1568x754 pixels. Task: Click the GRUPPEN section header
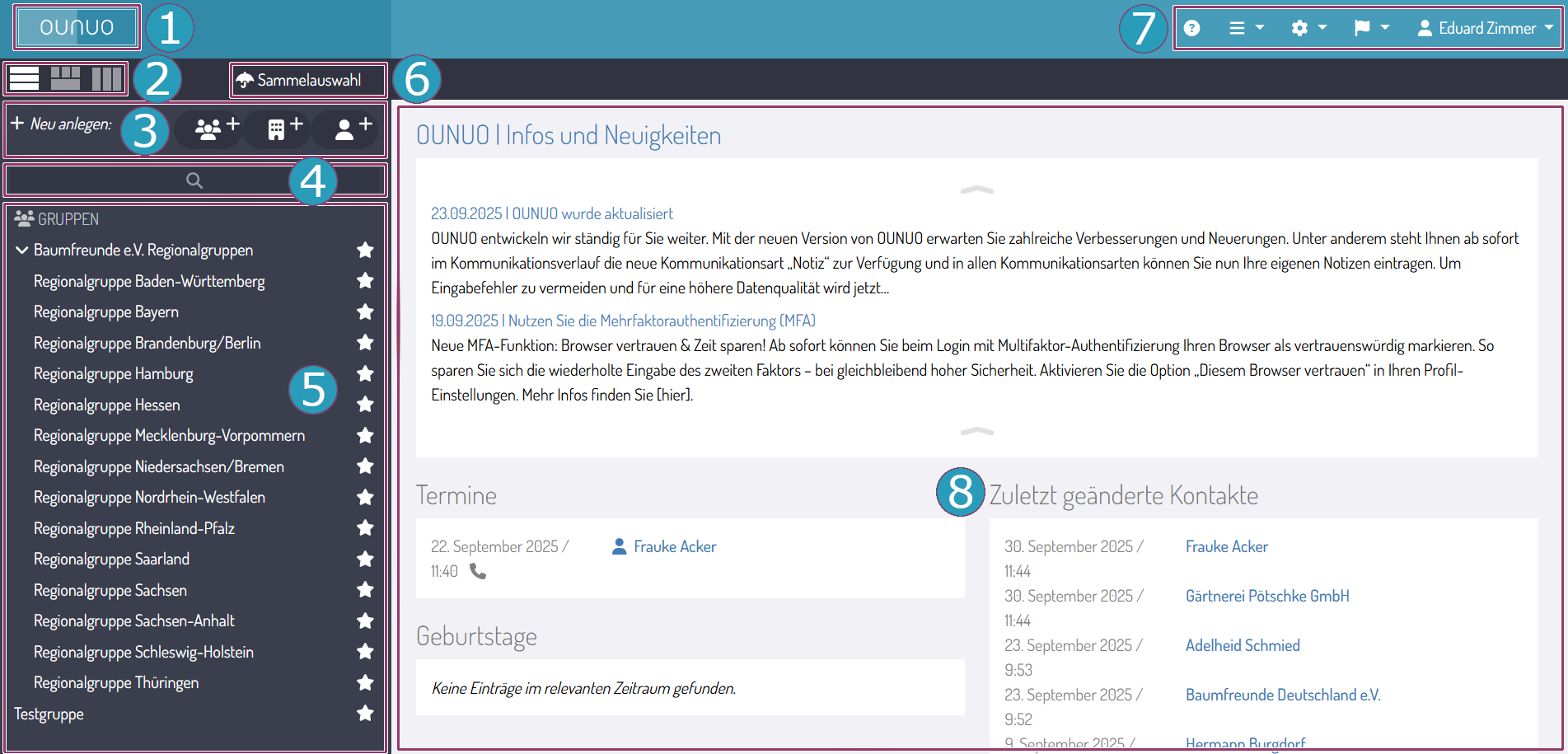57,219
